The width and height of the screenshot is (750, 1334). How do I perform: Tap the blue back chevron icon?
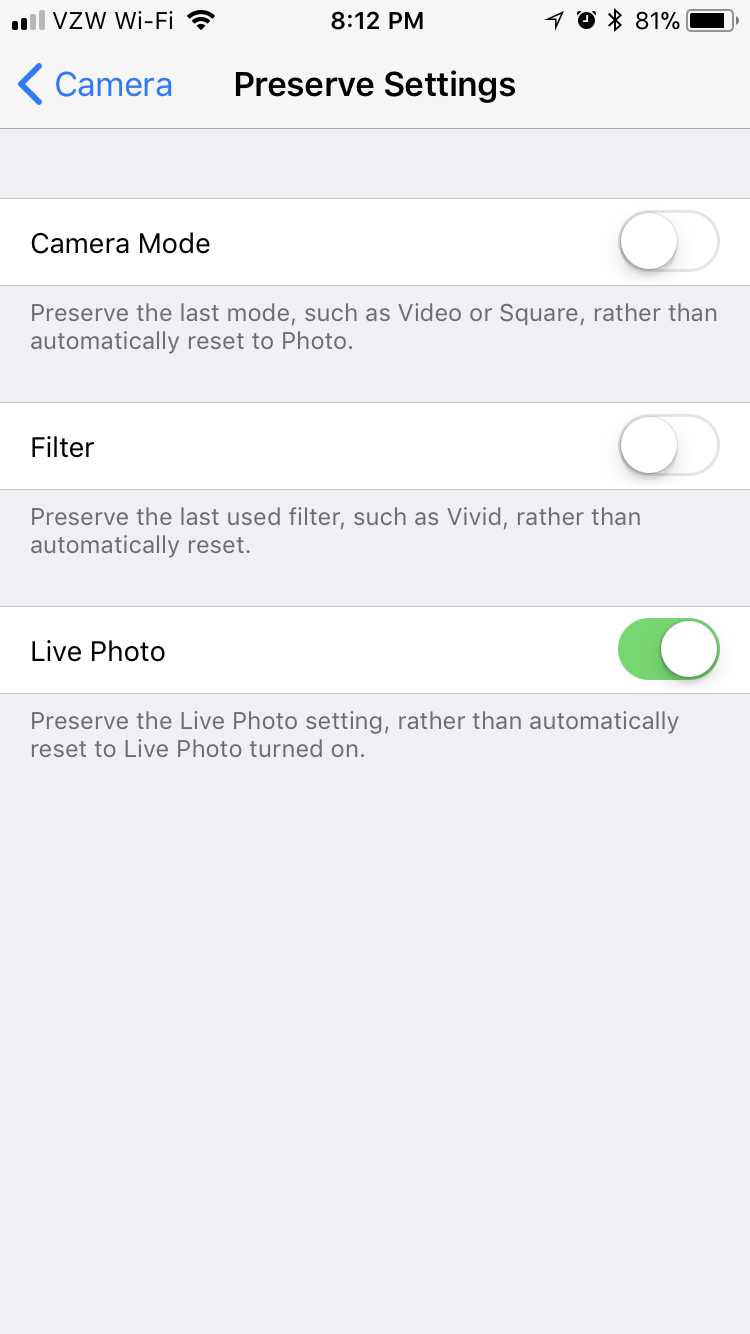tap(30, 85)
